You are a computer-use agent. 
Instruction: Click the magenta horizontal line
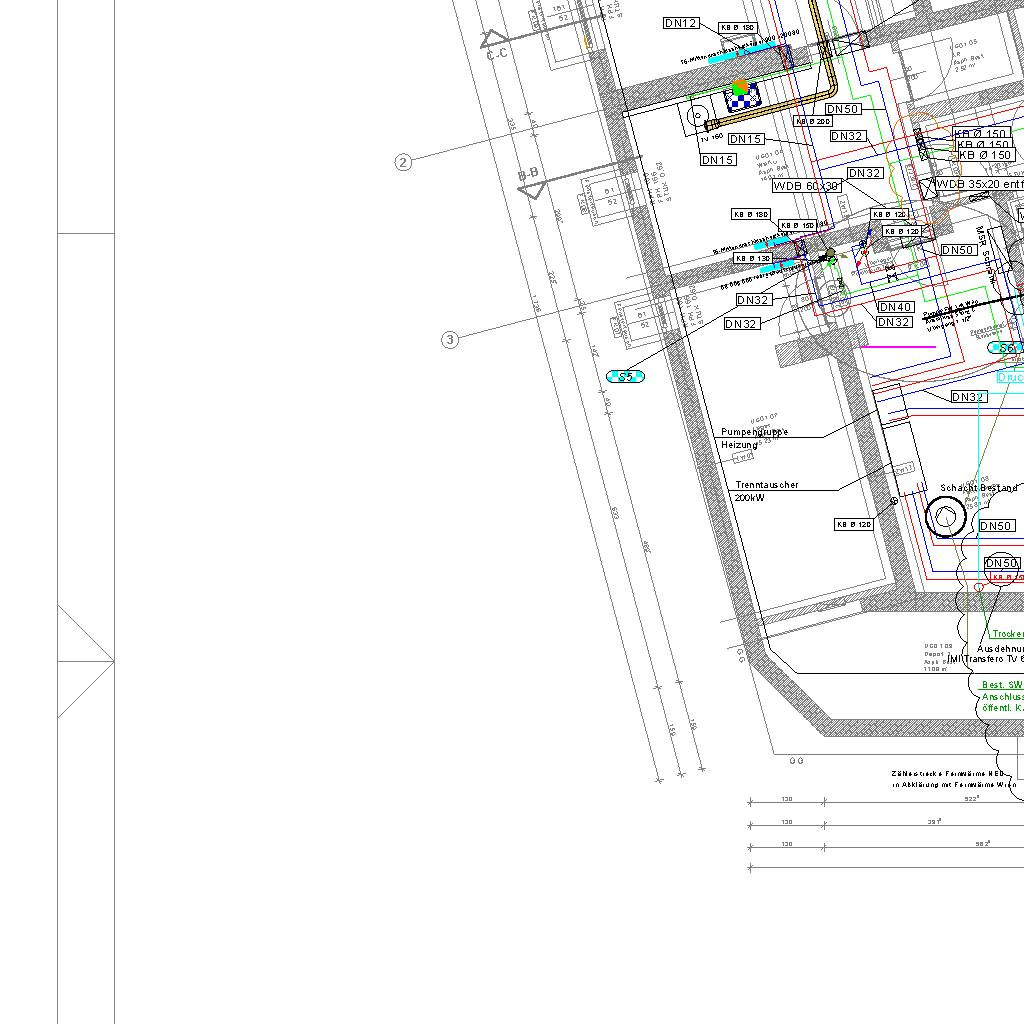tap(898, 347)
